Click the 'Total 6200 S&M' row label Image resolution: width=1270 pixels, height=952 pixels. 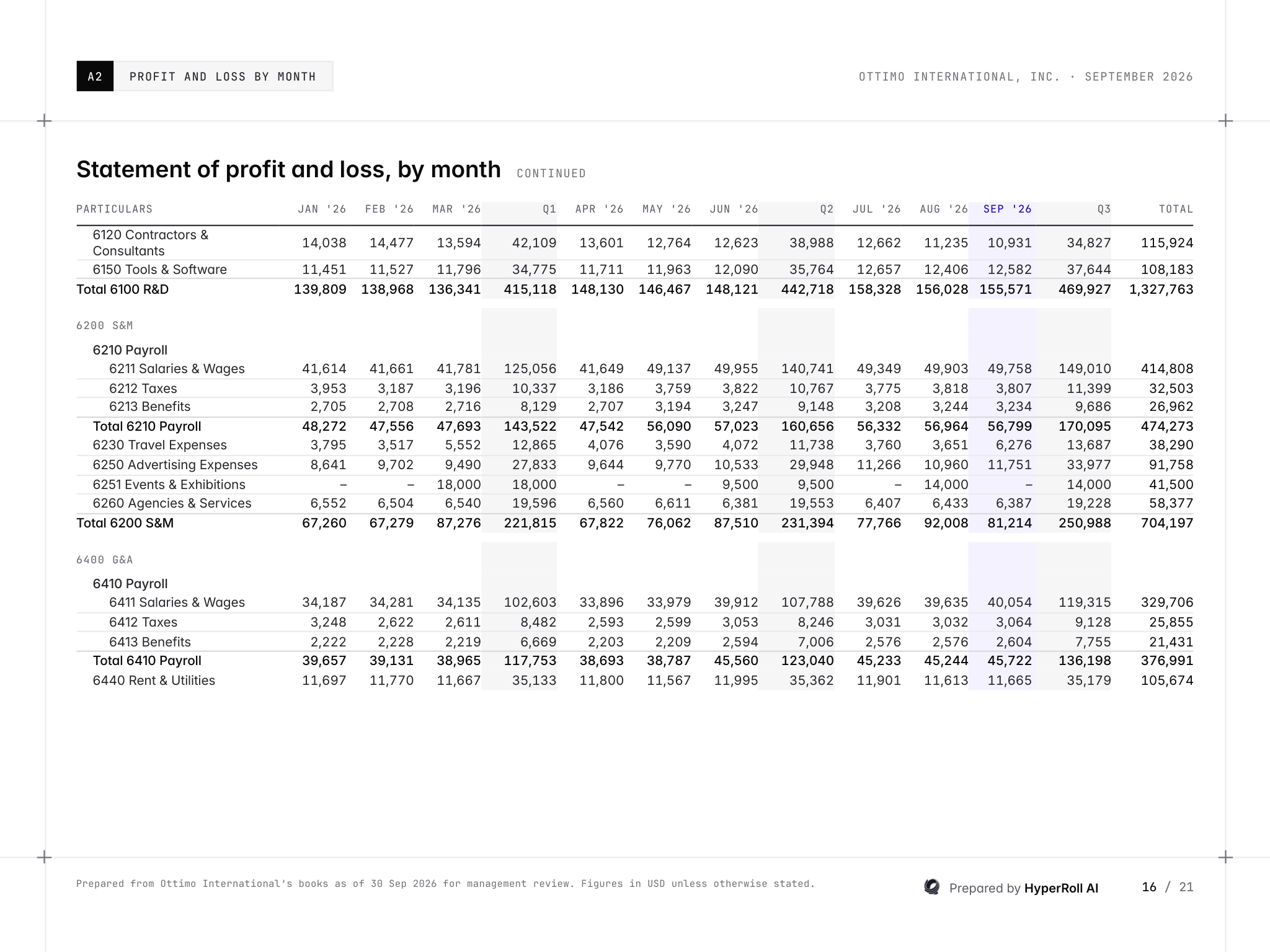pos(125,523)
